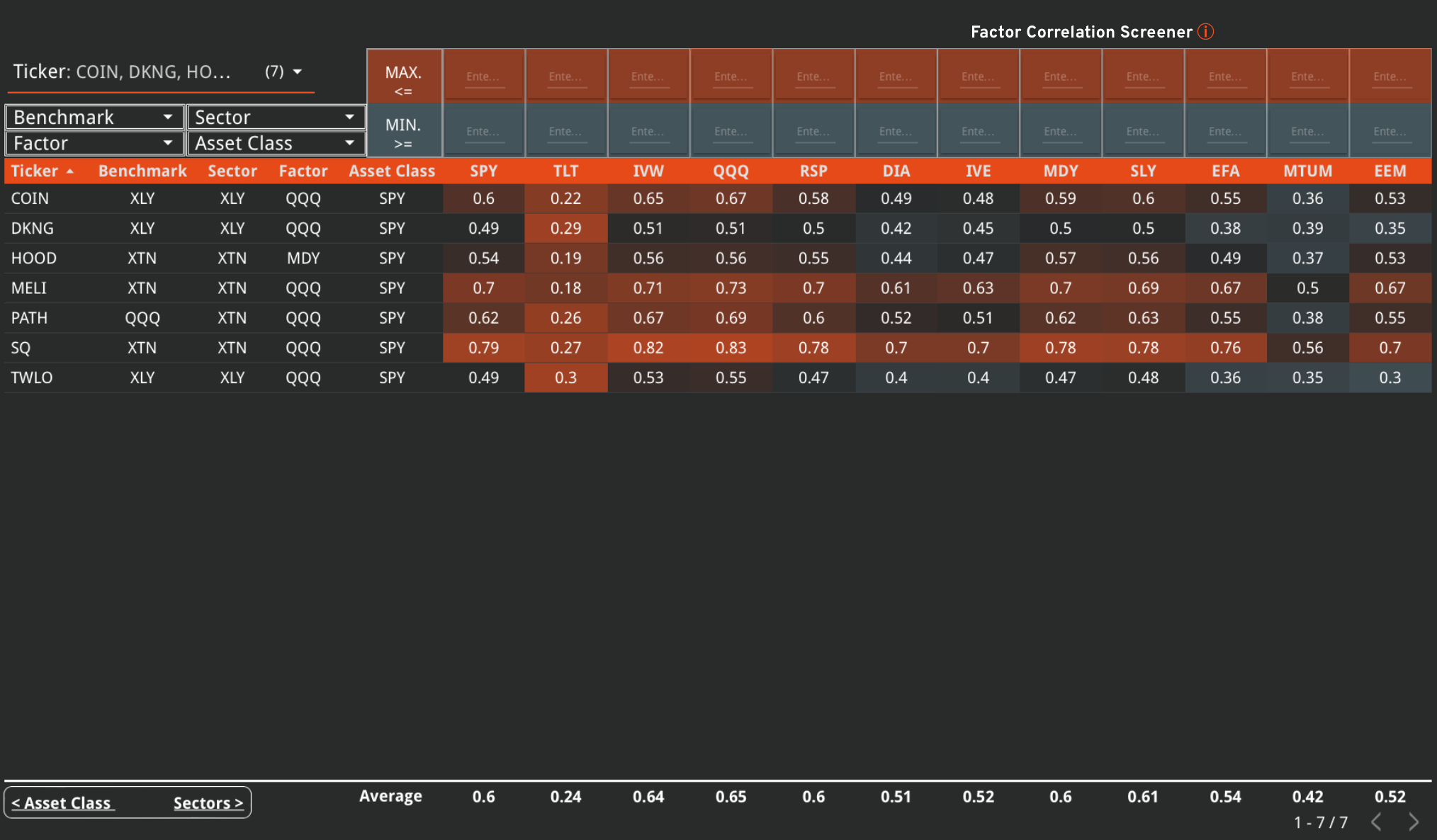Sort by the QQQ column header
The image size is (1437, 840).
click(x=731, y=171)
